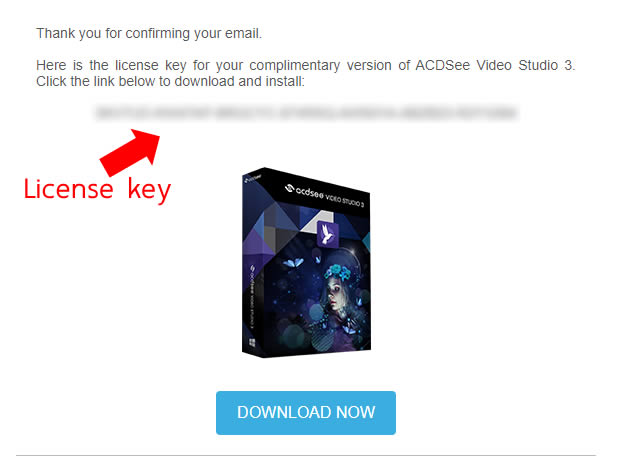630x461 pixels.
Task: Click the acdsee swirl logo on box front
Action: pyautogui.click(x=290, y=187)
